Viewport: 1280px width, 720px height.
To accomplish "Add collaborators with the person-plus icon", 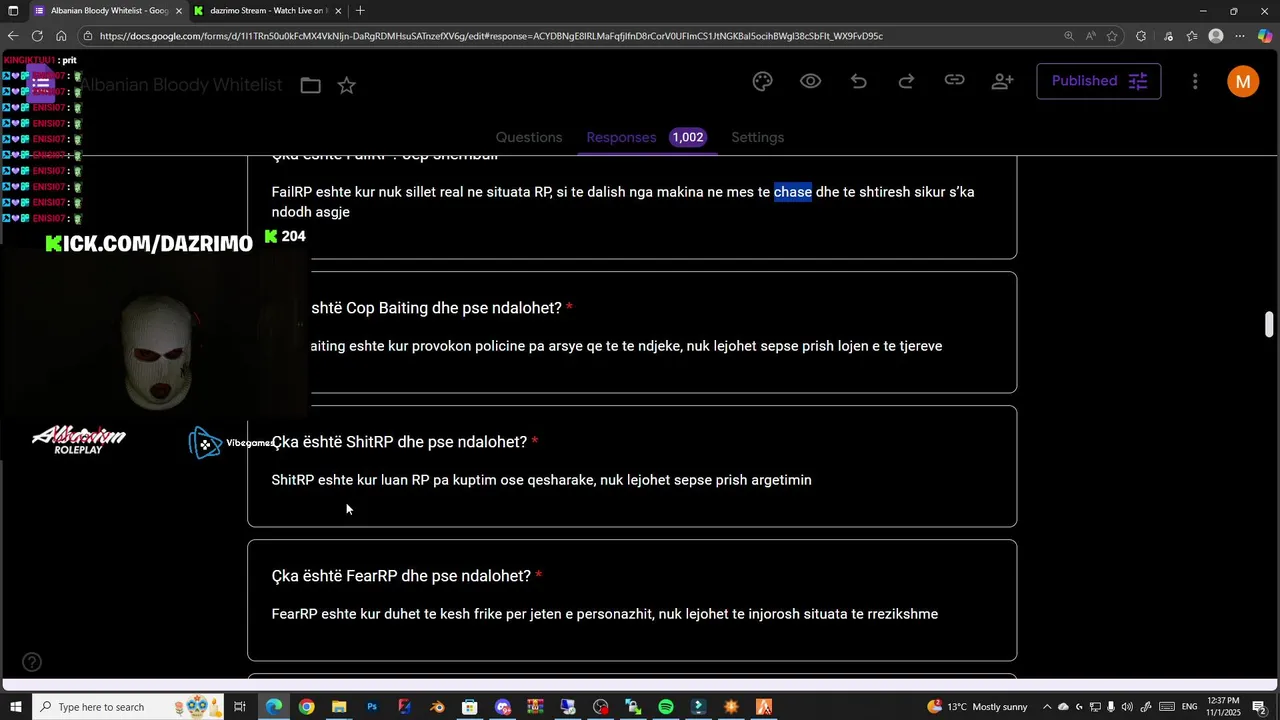I will tap(1003, 82).
